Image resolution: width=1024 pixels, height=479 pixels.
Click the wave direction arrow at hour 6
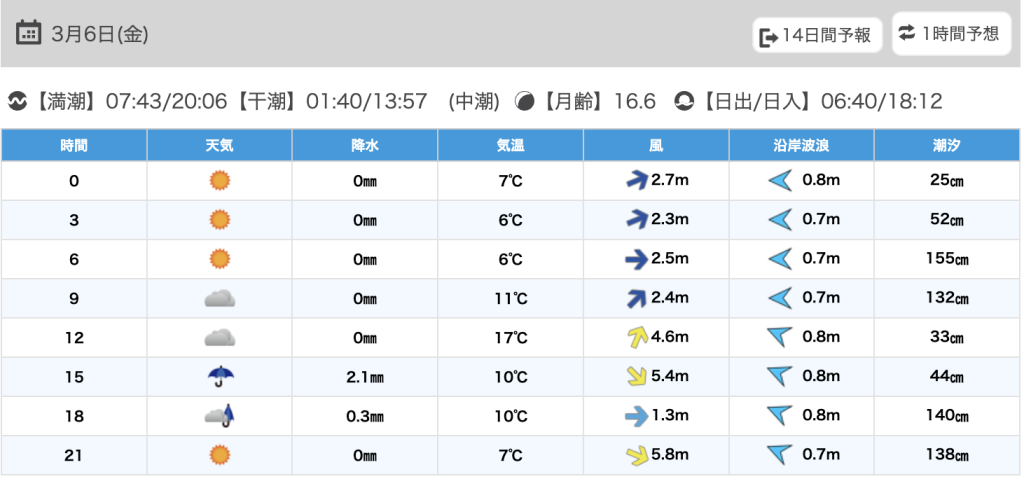click(x=780, y=259)
